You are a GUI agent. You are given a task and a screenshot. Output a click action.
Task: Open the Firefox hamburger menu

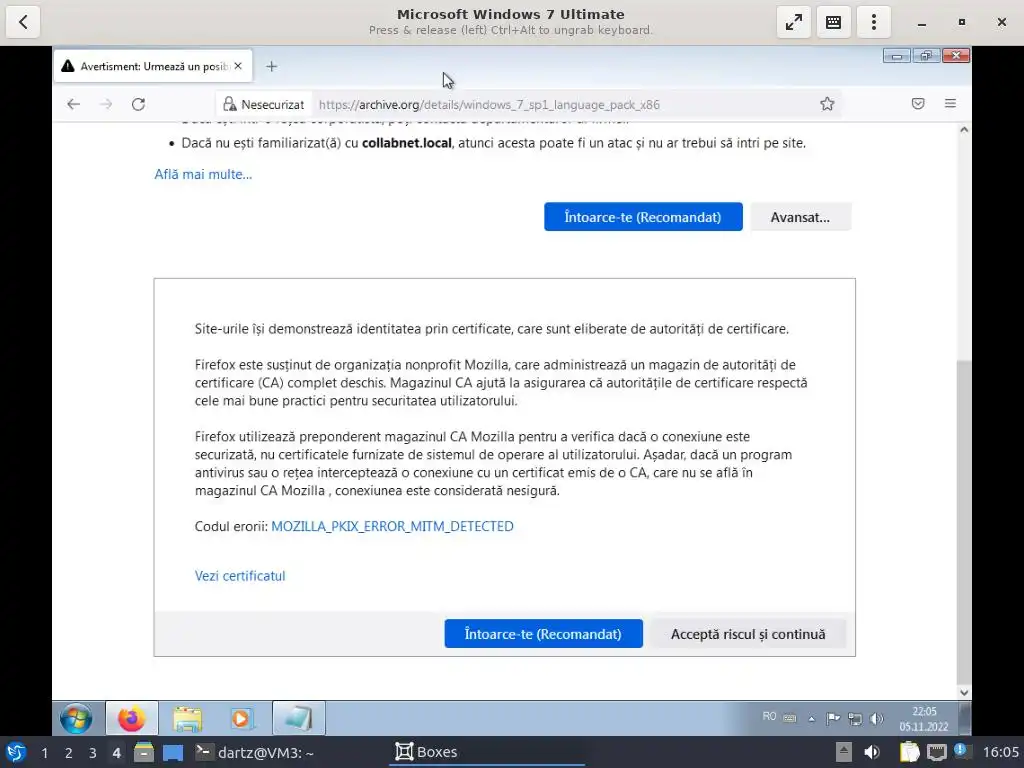[x=950, y=103]
